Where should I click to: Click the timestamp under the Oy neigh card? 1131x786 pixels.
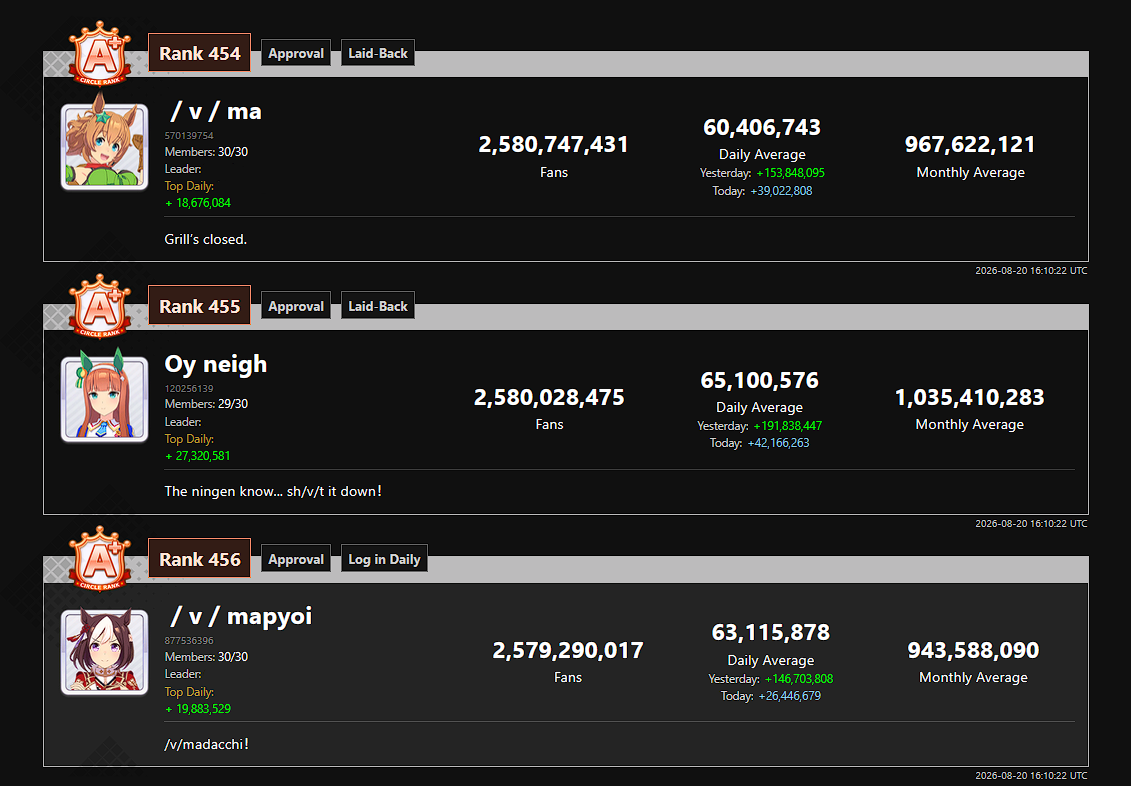coord(1031,524)
